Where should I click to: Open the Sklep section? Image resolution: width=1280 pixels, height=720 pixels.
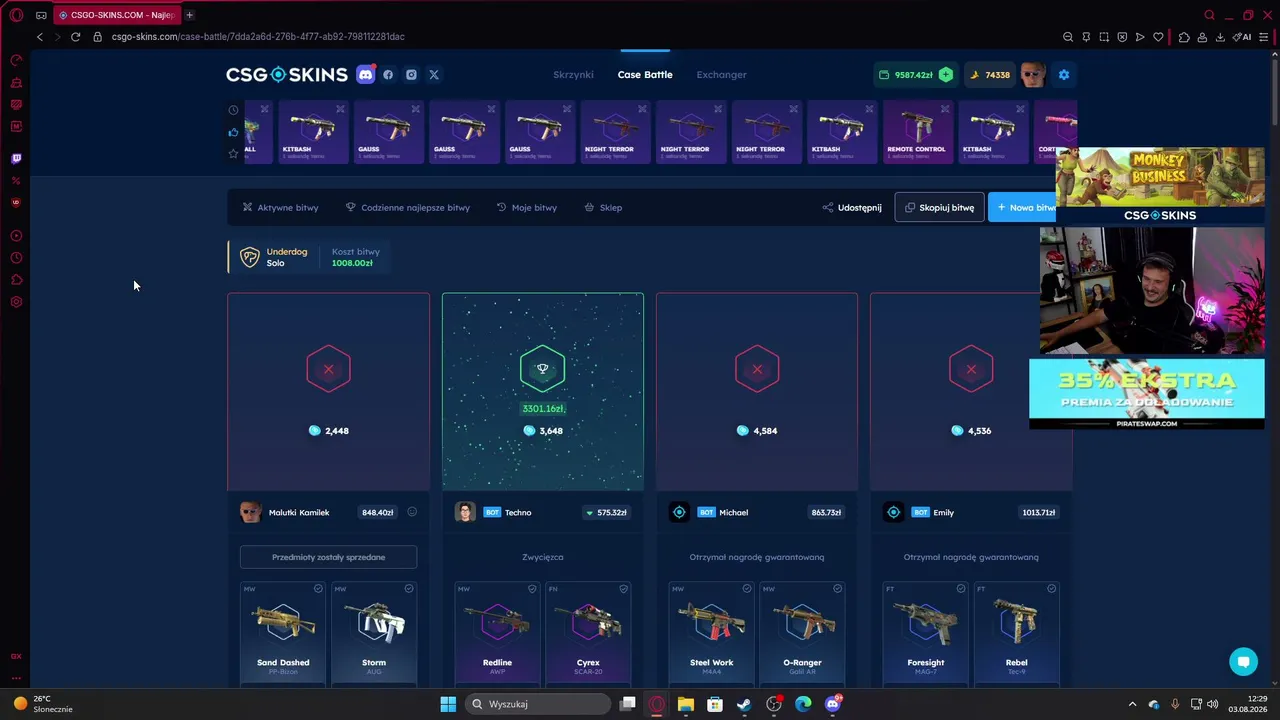coord(603,208)
